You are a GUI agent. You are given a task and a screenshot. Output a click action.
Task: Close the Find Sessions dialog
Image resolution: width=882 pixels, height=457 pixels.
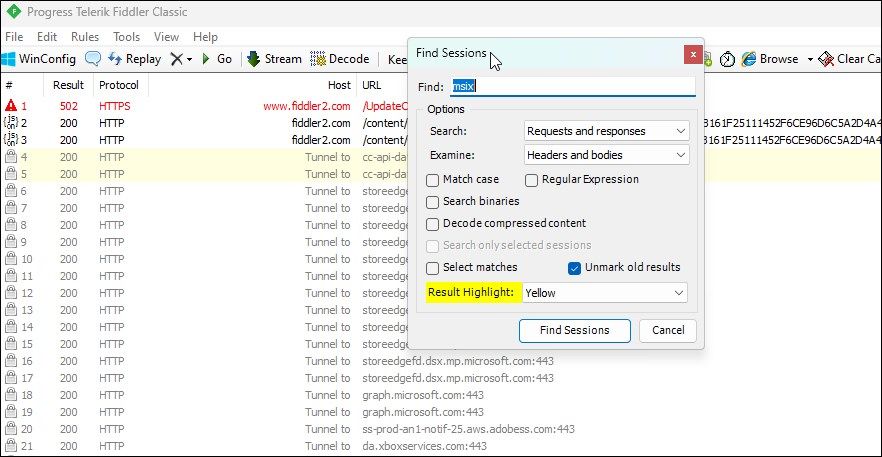click(x=693, y=55)
